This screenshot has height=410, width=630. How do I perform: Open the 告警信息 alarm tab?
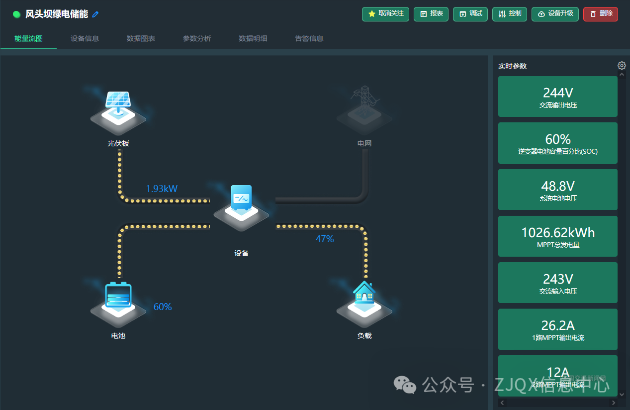click(x=309, y=38)
